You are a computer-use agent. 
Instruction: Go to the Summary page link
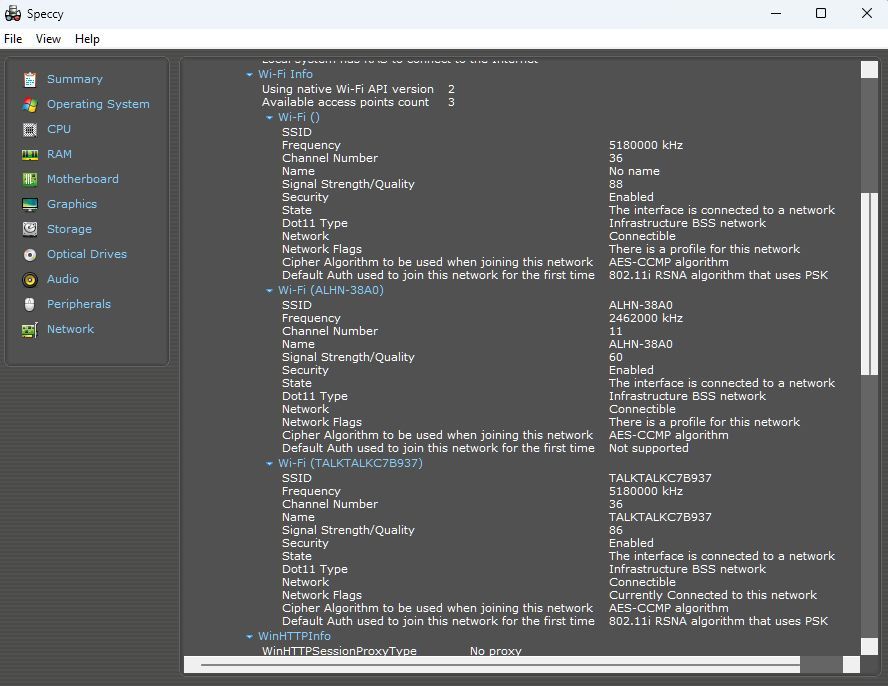pyautogui.click(x=75, y=79)
